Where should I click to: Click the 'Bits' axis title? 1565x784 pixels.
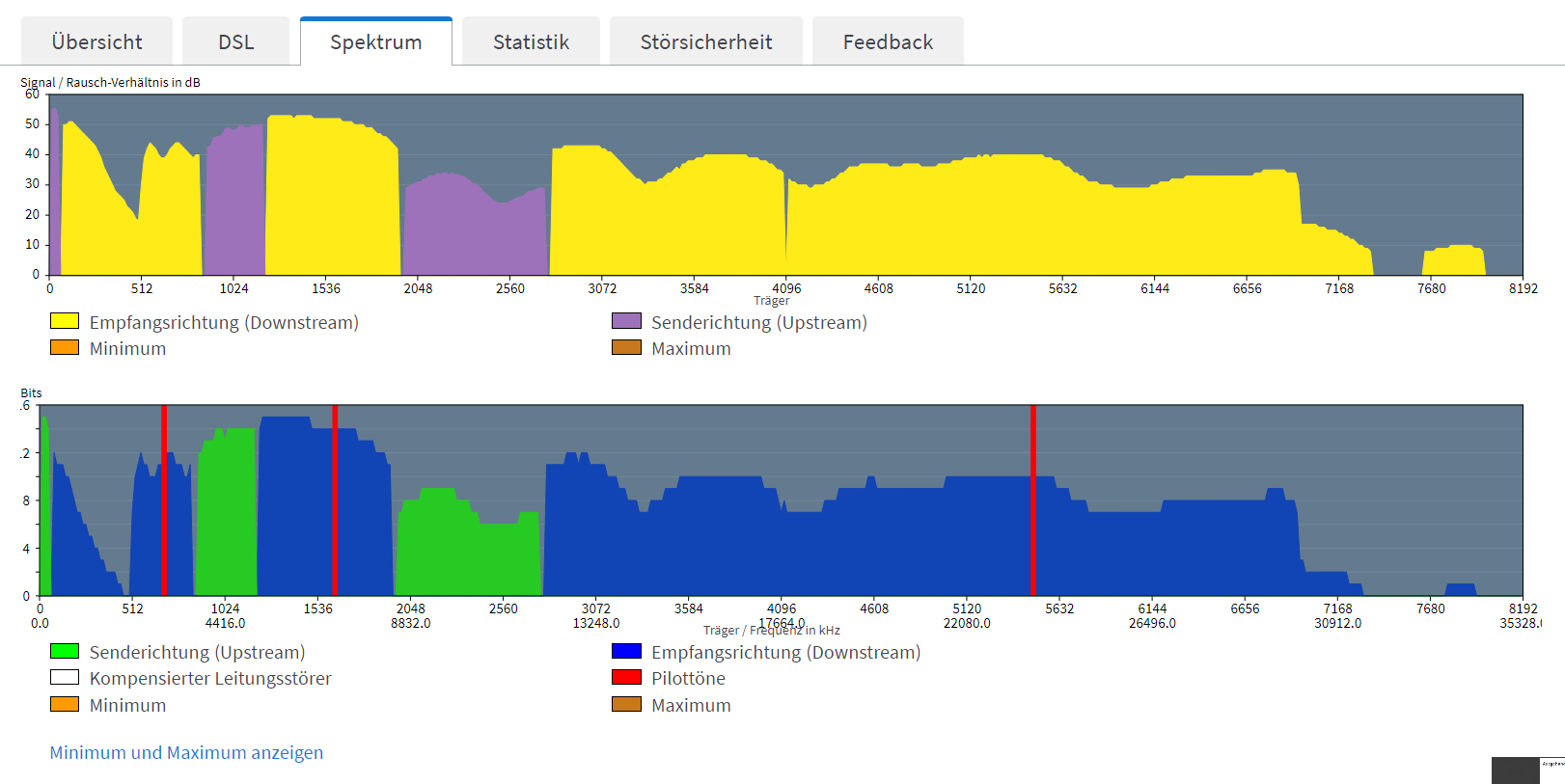point(31,392)
